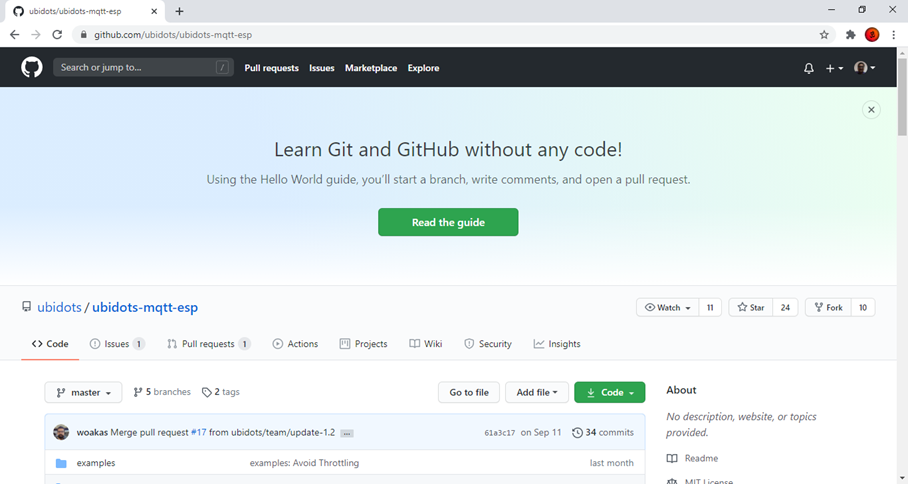908x484 pixels.
Task: Open ubidots-mqtt-esp repository link
Action: click(145, 307)
